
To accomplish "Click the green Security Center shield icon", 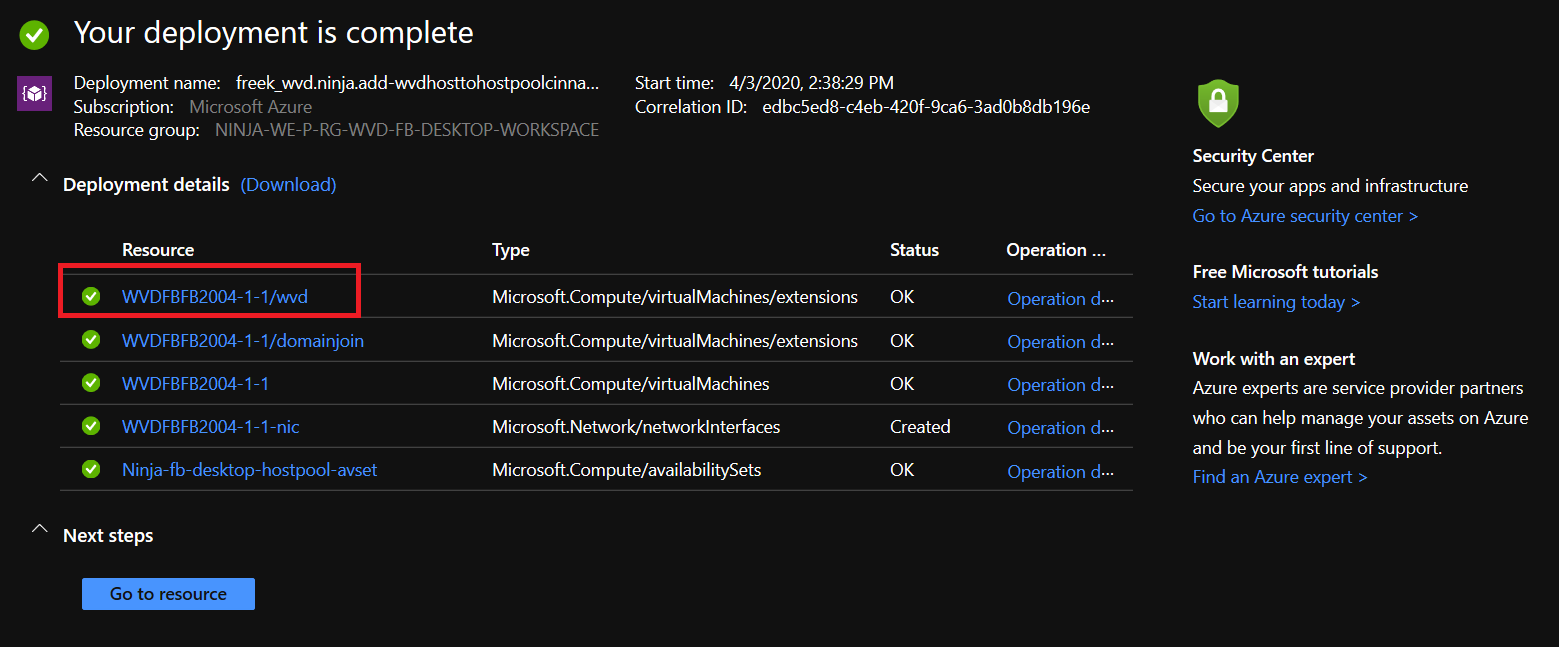I will pos(1217,103).
